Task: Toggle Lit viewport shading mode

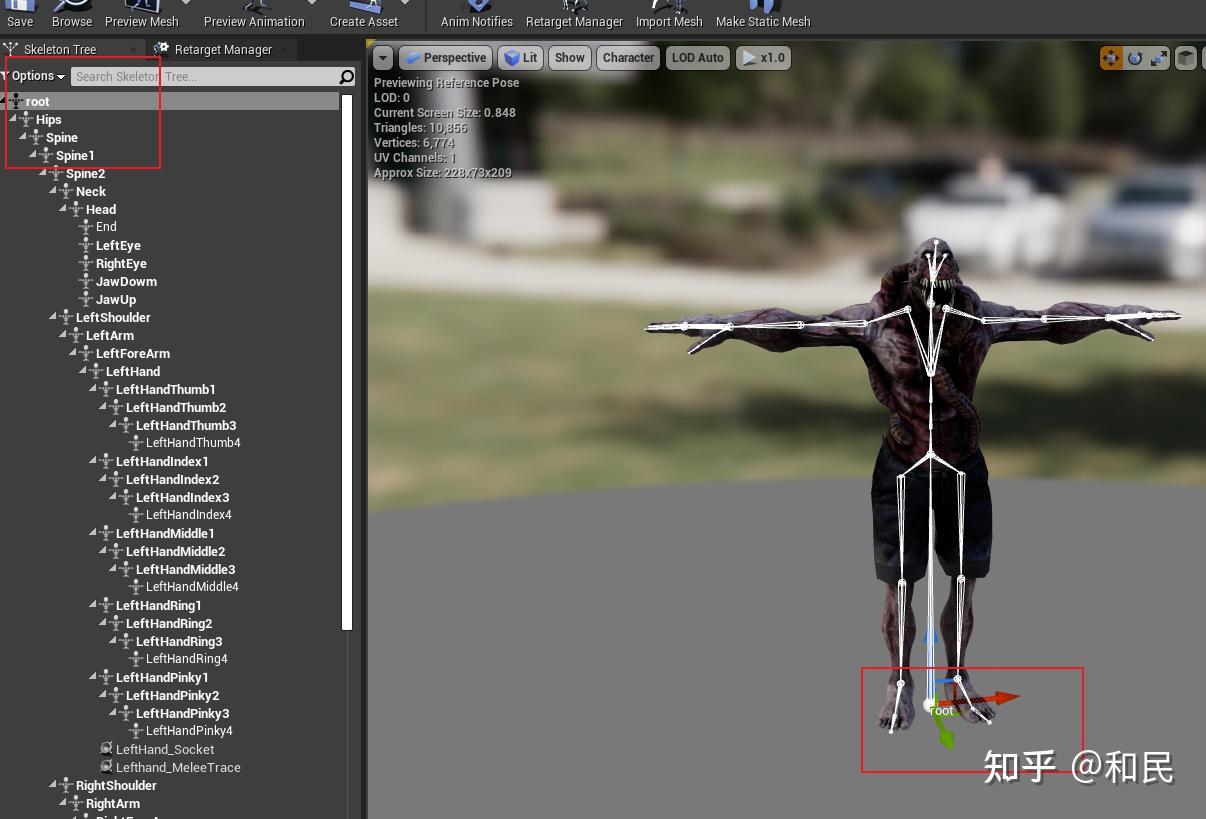Action: point(520,57)
